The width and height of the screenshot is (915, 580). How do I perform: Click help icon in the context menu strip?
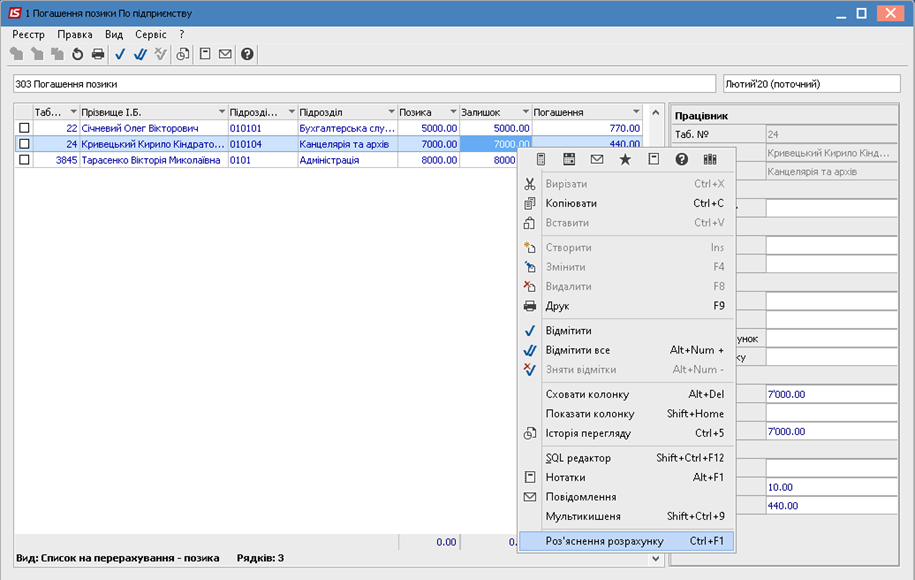point(682,159)
